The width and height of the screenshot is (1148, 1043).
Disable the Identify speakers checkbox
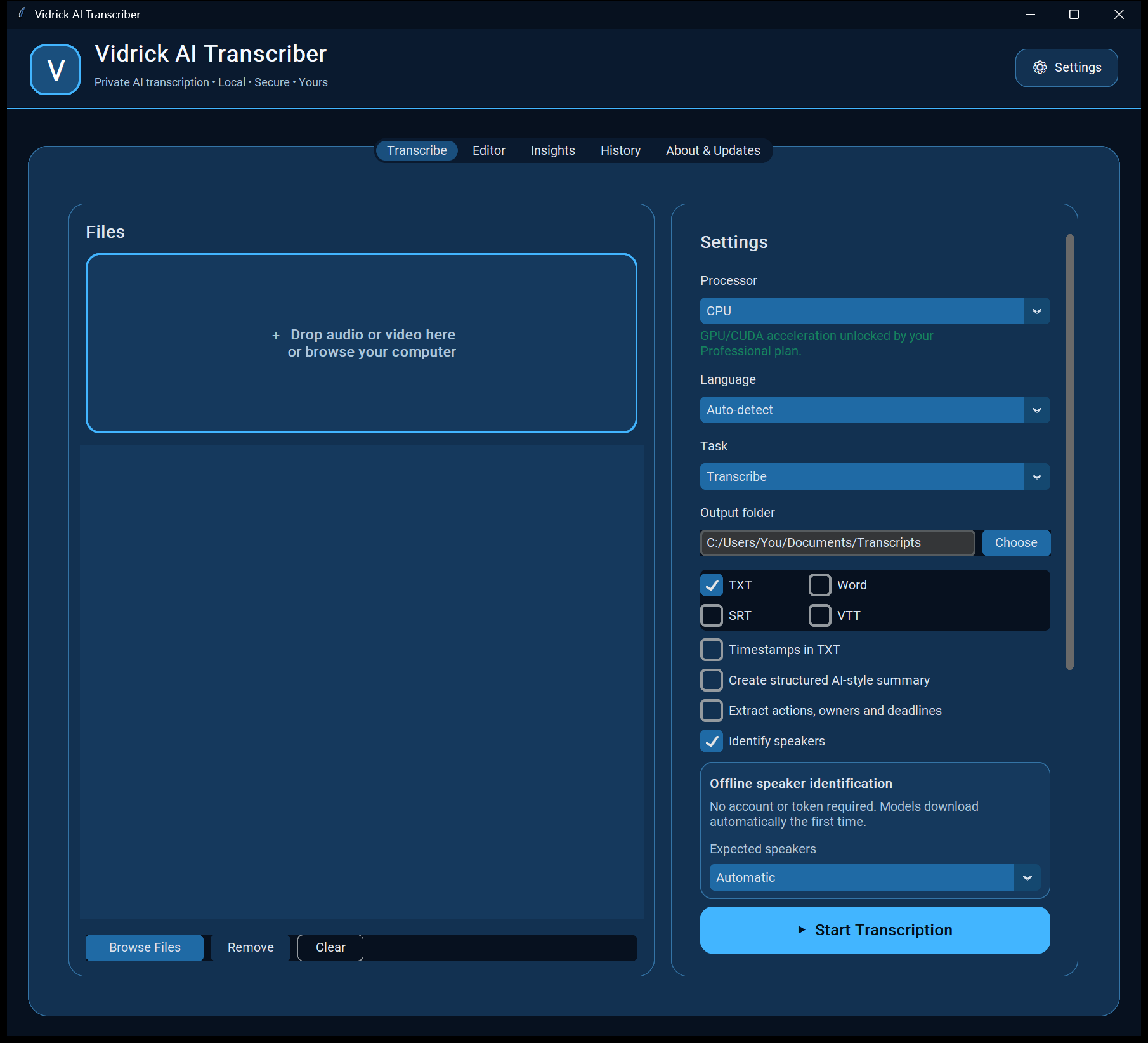point(712,741)
